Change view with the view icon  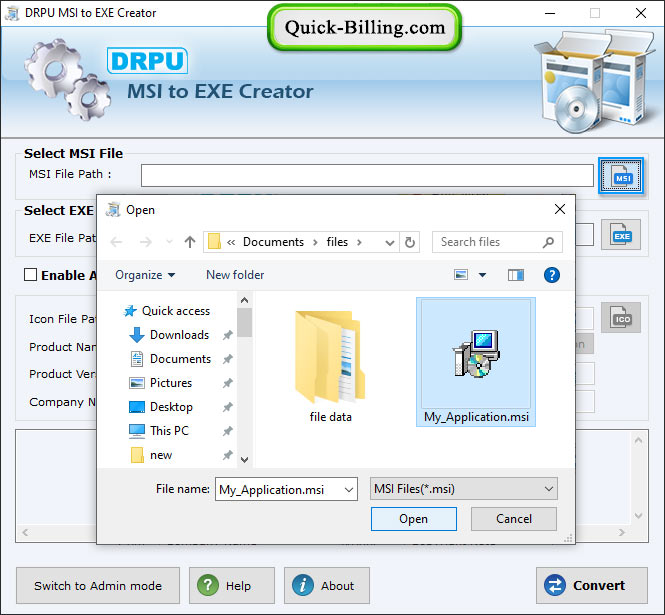461,275
